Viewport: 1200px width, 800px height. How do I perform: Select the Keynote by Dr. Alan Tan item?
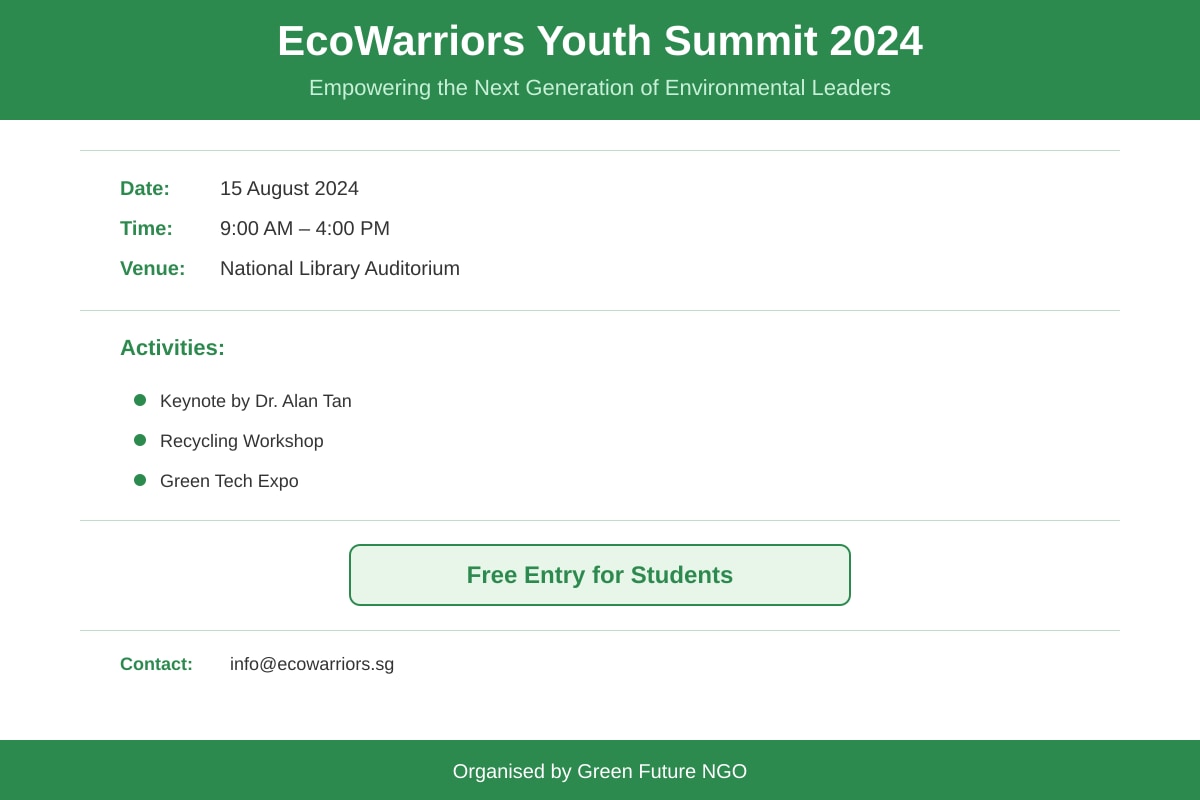(x=256, y=401)
